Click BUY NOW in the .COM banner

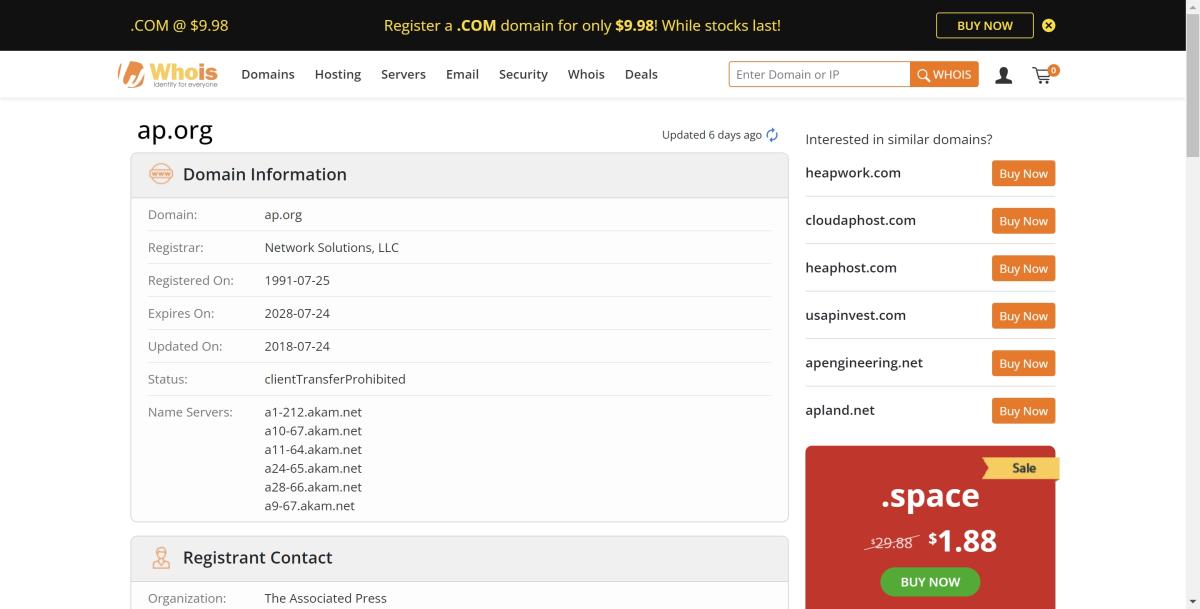click(984, 25)
